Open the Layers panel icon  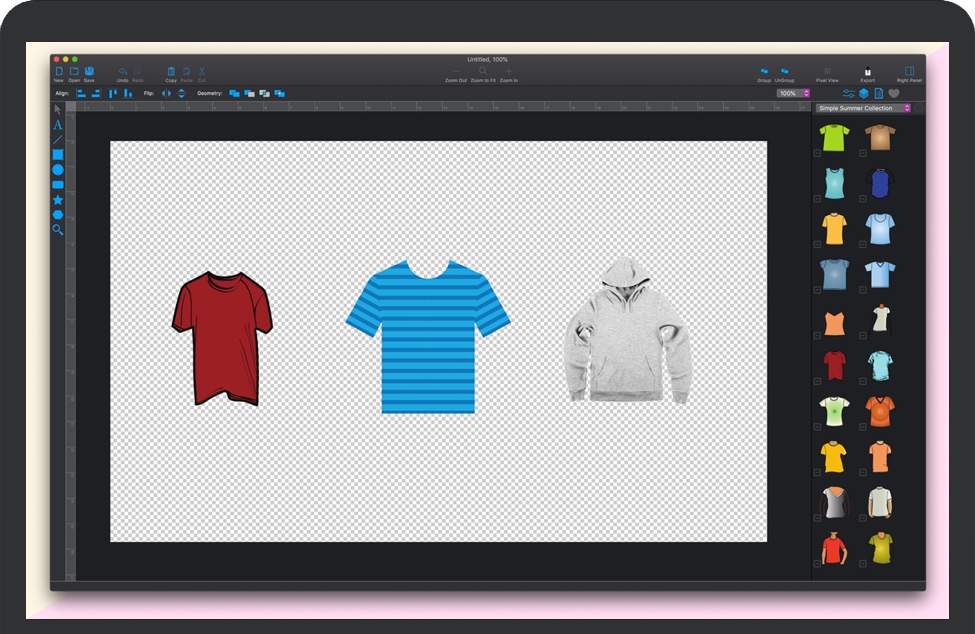(863, 93)
